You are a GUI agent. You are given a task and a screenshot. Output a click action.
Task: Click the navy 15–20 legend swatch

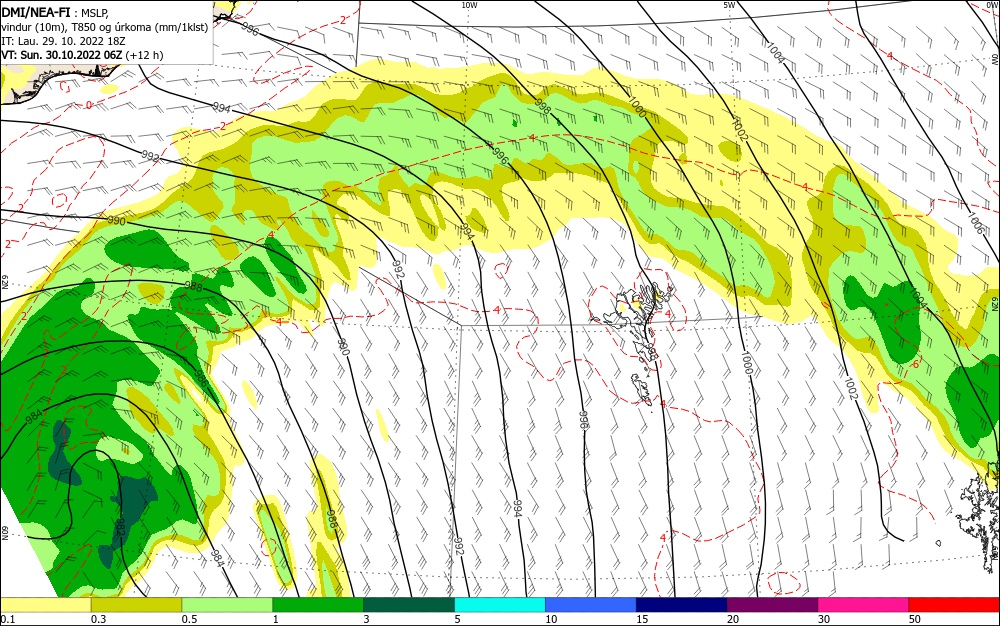click(x=682, y=605)
